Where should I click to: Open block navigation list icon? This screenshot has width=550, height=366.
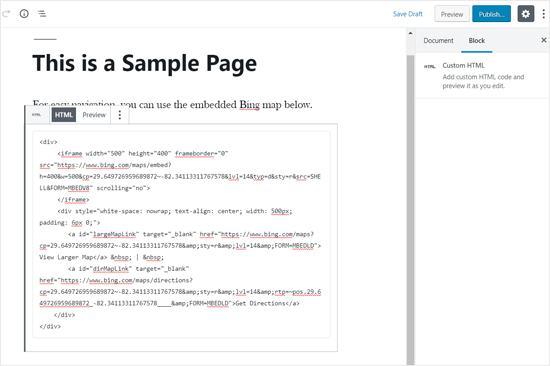(x=42, y=14)
